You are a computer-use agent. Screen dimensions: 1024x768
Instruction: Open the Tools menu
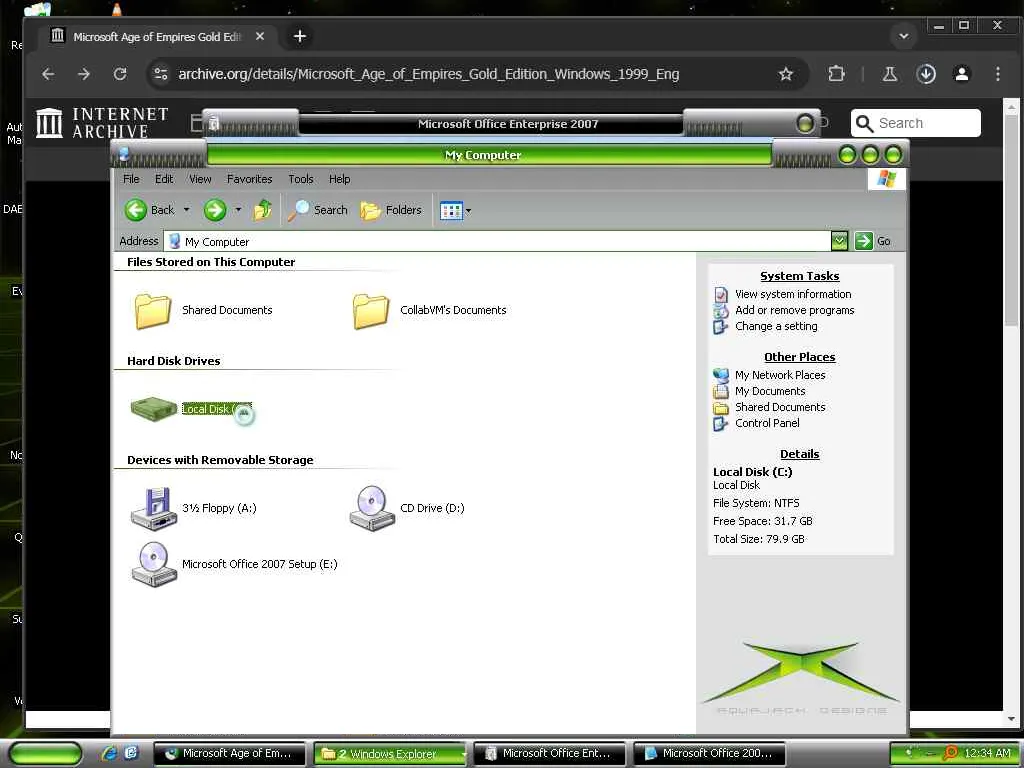pyautogui.click(x=300, y=179)
